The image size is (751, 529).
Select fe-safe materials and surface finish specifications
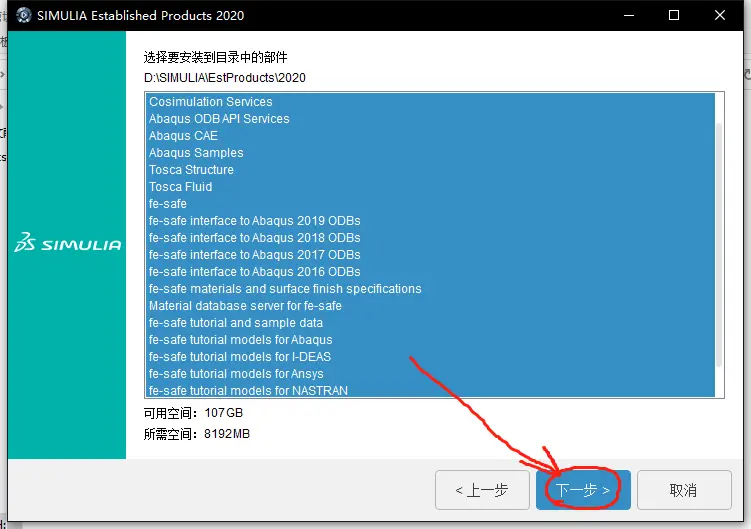[430, 288]
